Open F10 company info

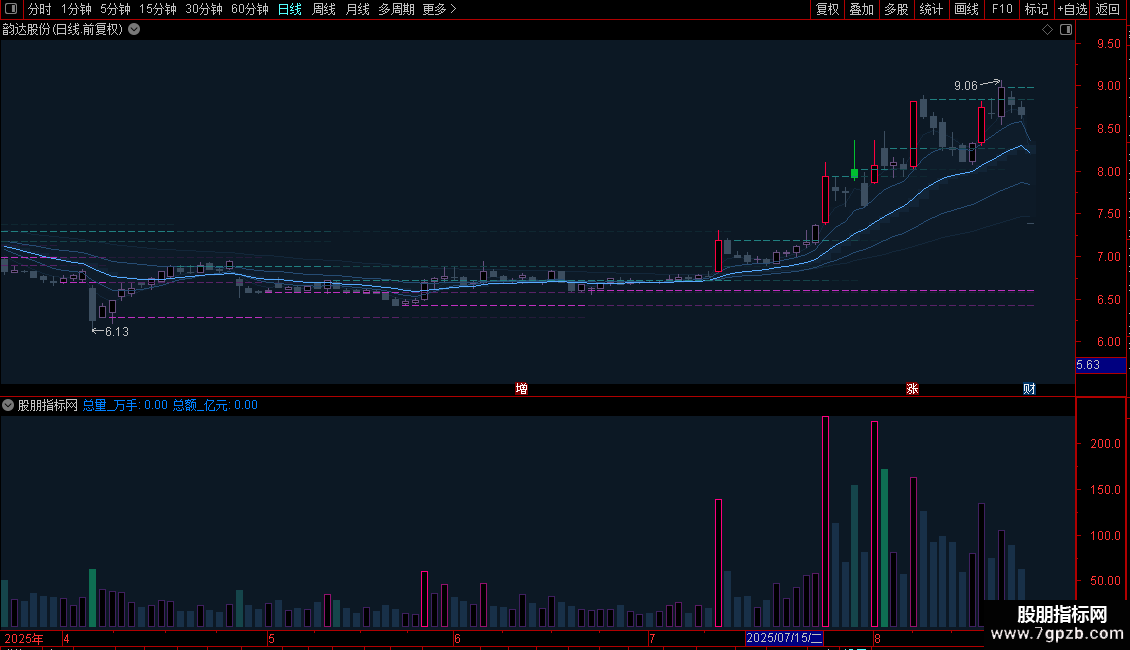pos(1002,9)
